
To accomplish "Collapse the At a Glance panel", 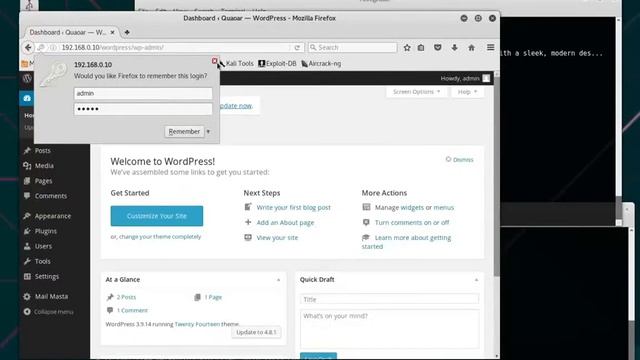I will click(278, 280).
